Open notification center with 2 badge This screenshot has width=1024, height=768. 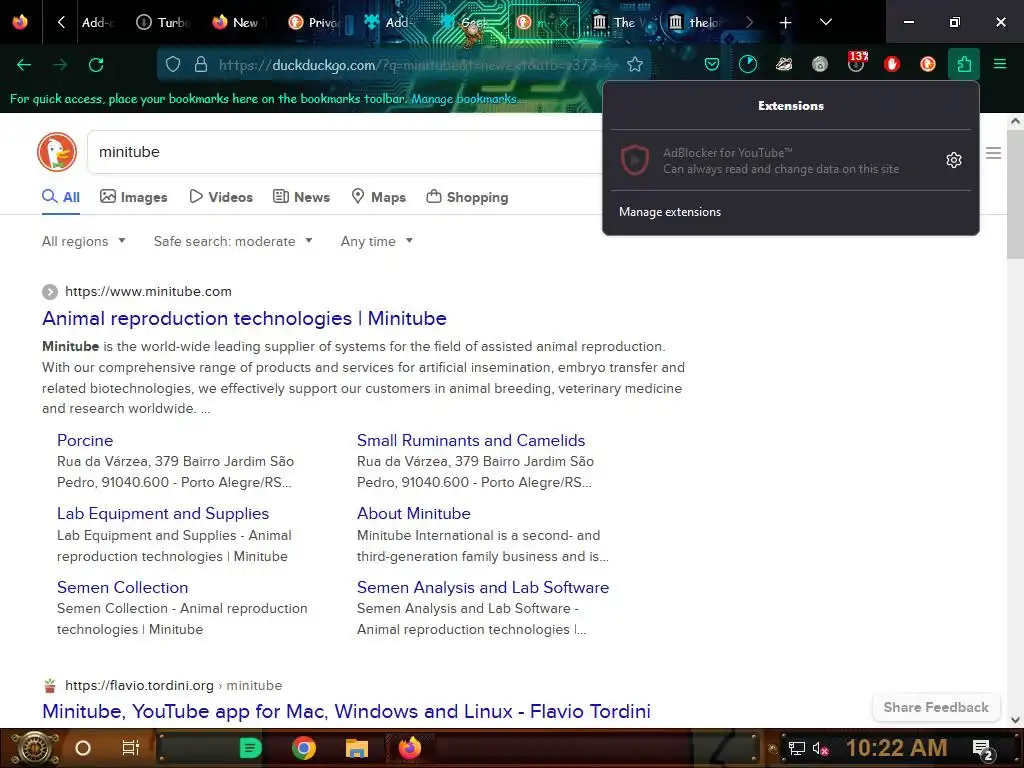click(983, 749)
